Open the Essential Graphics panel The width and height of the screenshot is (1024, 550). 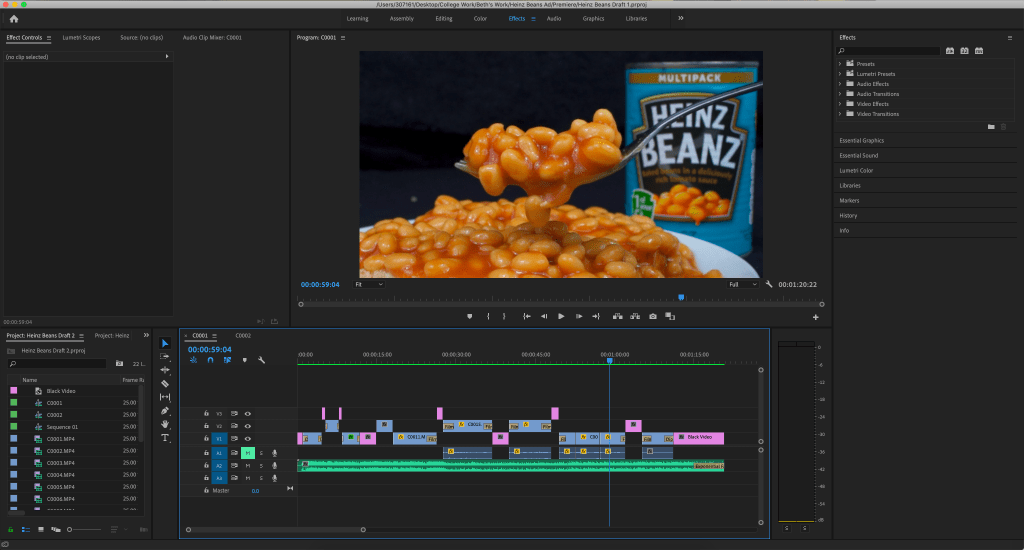pos(861,141)
